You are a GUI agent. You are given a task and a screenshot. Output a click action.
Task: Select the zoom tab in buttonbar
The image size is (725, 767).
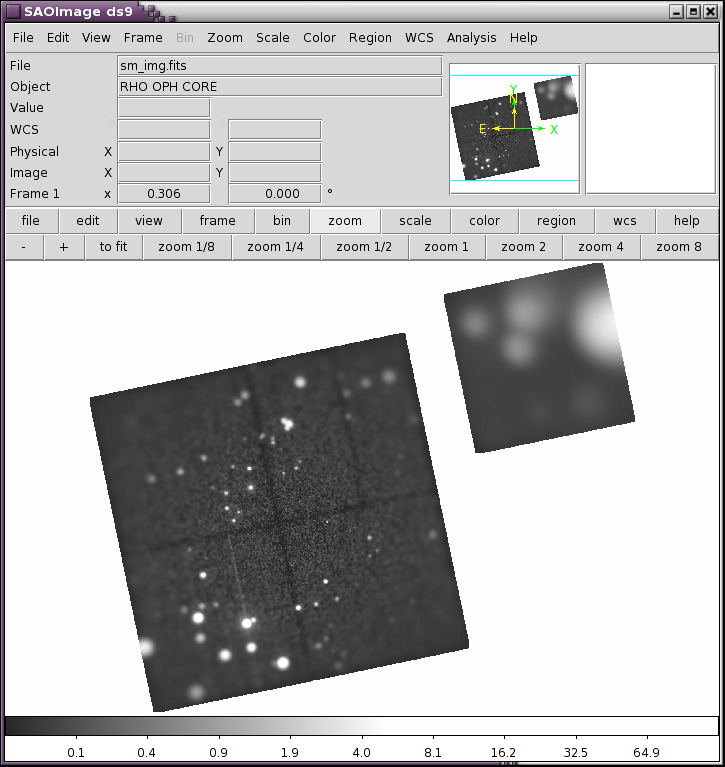pos(345,221)
